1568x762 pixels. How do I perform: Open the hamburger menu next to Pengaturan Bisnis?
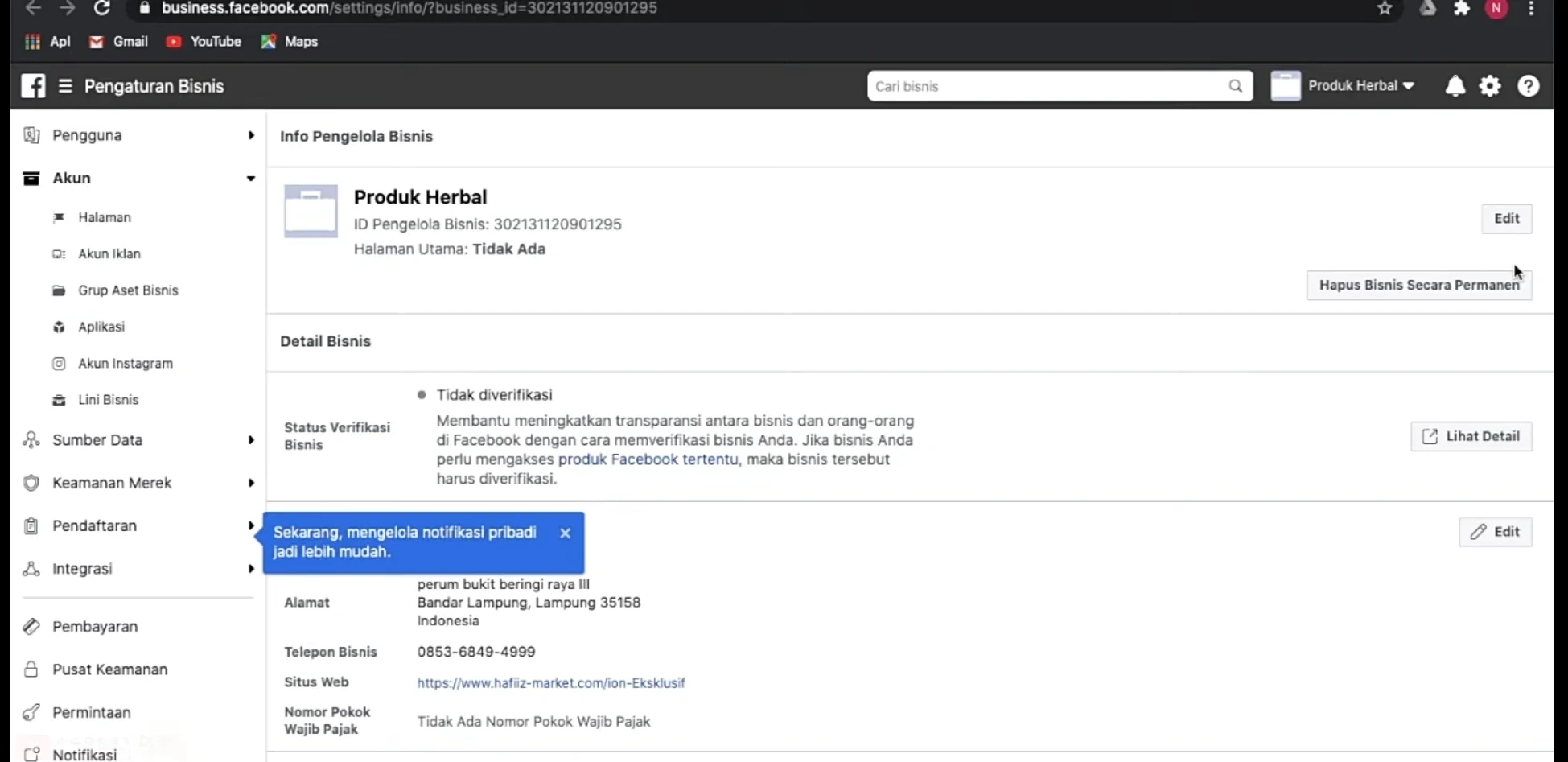pyautogui.click(x=65, y=86)
